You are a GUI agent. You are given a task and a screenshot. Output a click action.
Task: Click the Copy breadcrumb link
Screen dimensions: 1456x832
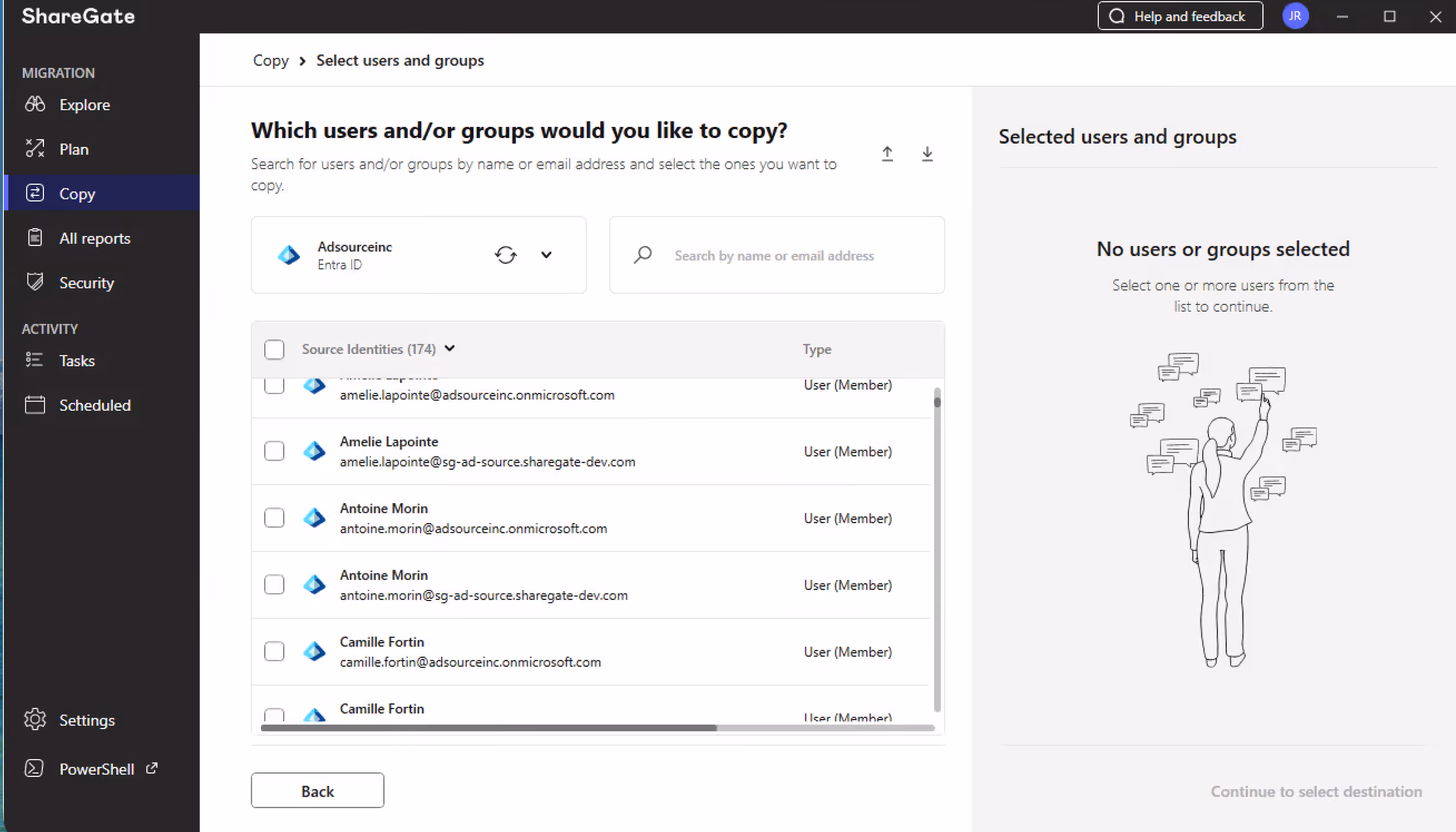[x=271, y=61]
